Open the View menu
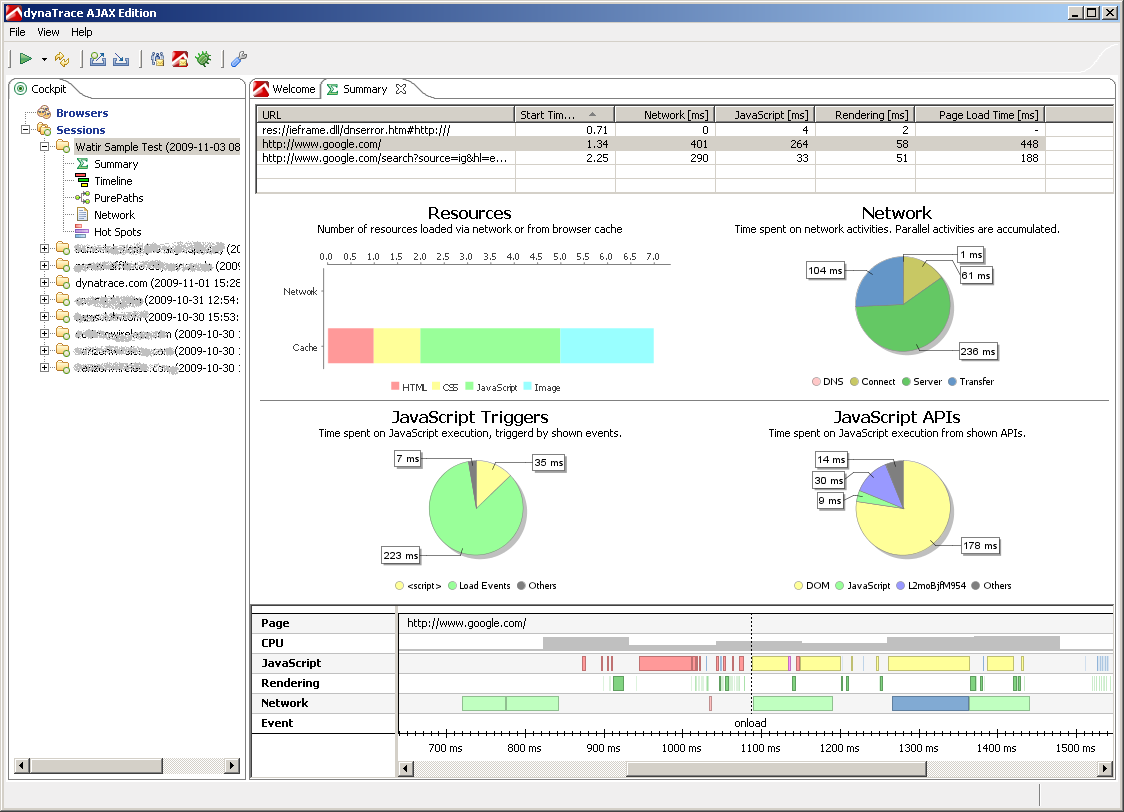The image size is (1124, 812). 48,32
